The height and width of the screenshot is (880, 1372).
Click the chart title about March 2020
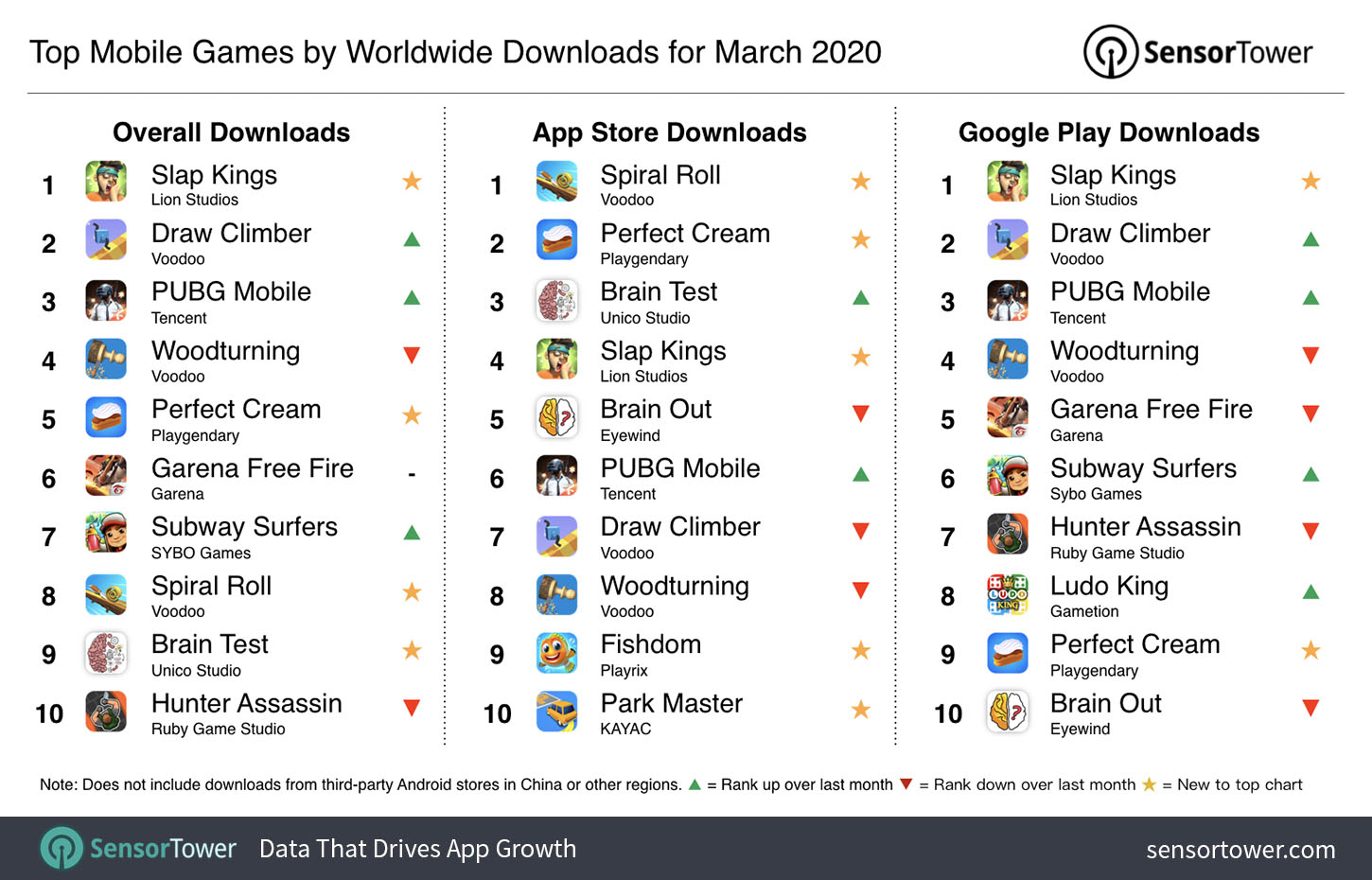455,52
